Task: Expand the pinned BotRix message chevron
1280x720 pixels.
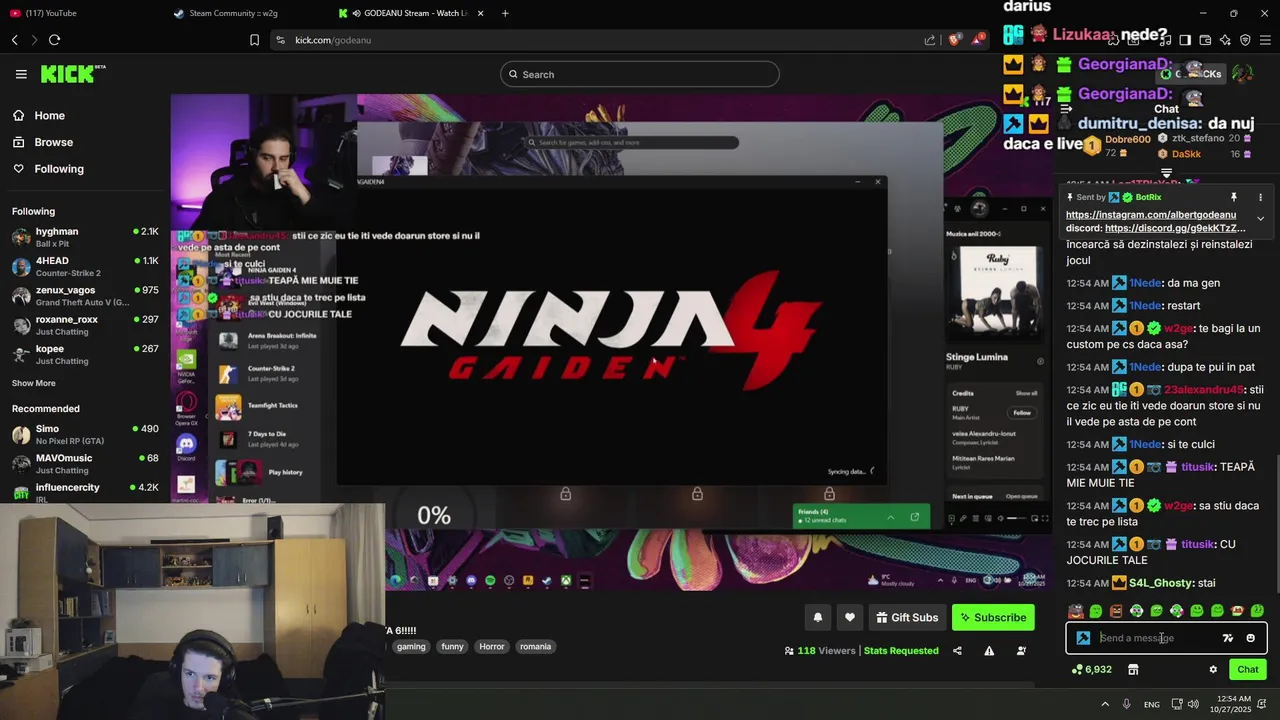Action: (x=1260, y=218)
